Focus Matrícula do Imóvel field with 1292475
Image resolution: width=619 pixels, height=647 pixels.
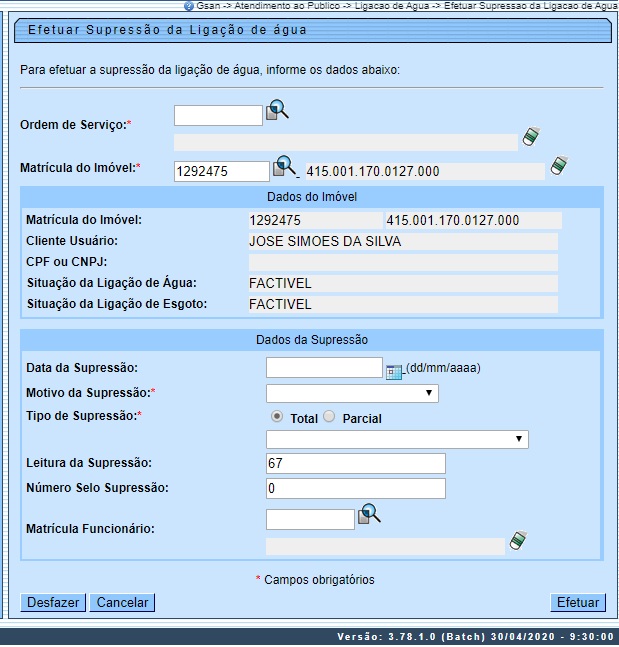click(x=222, y=171)
